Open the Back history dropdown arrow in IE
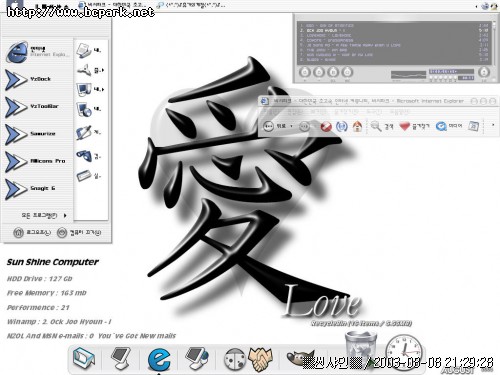 coord(292,126)
